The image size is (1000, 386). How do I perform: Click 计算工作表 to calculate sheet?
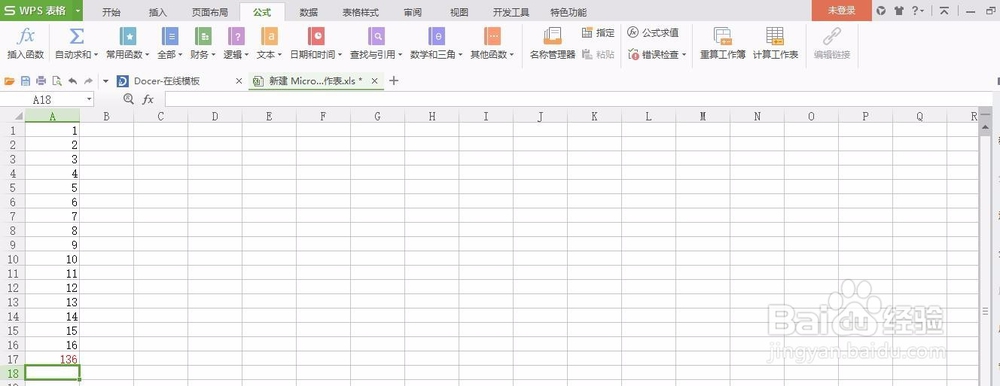click(x=775, y=43)
